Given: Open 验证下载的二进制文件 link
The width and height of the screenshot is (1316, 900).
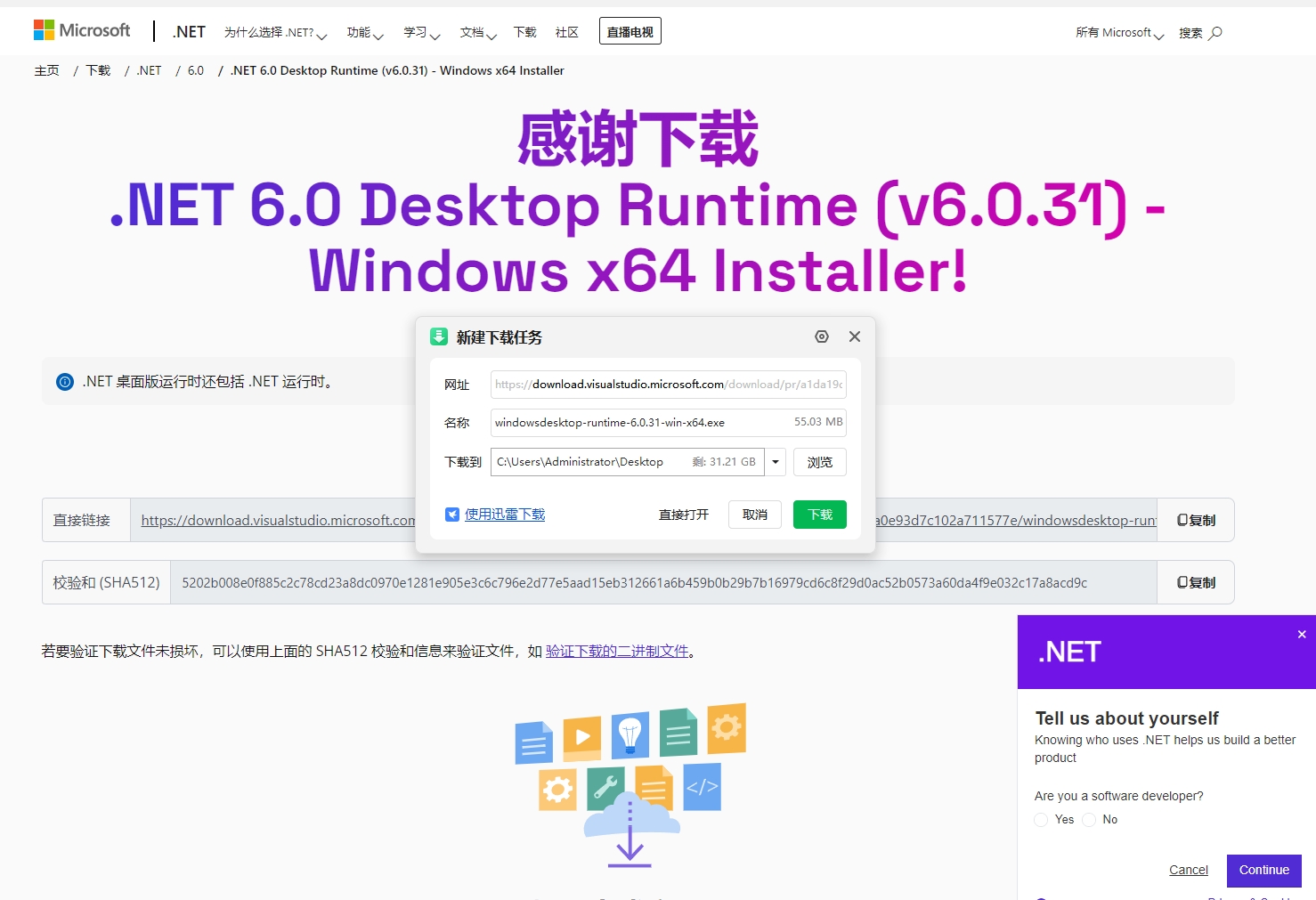Looking at the screenshot, I should click(x=617, y=652).
